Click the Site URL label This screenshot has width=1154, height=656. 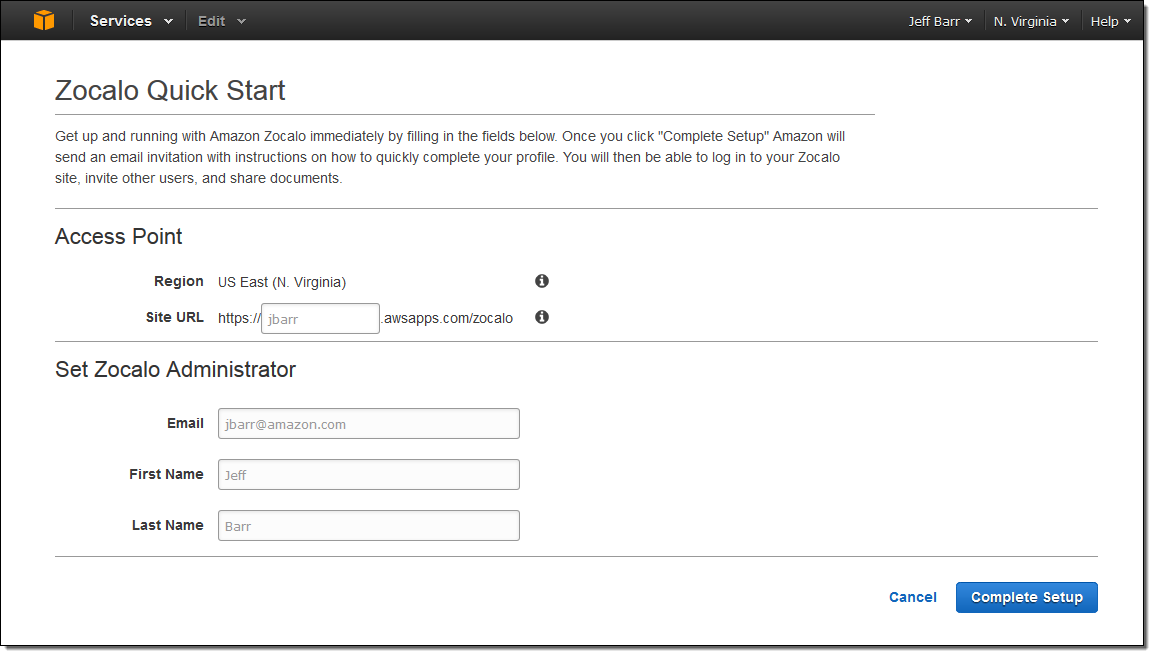pos(174,317)
